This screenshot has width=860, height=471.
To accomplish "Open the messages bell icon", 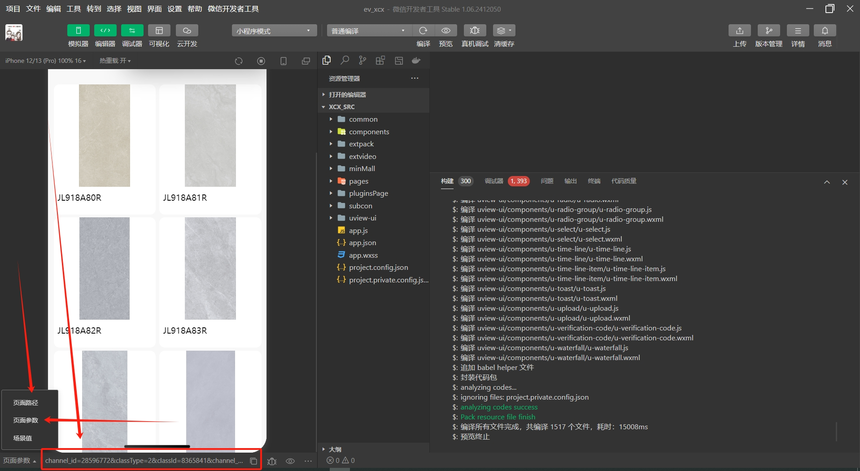I will tap(825, 31).
